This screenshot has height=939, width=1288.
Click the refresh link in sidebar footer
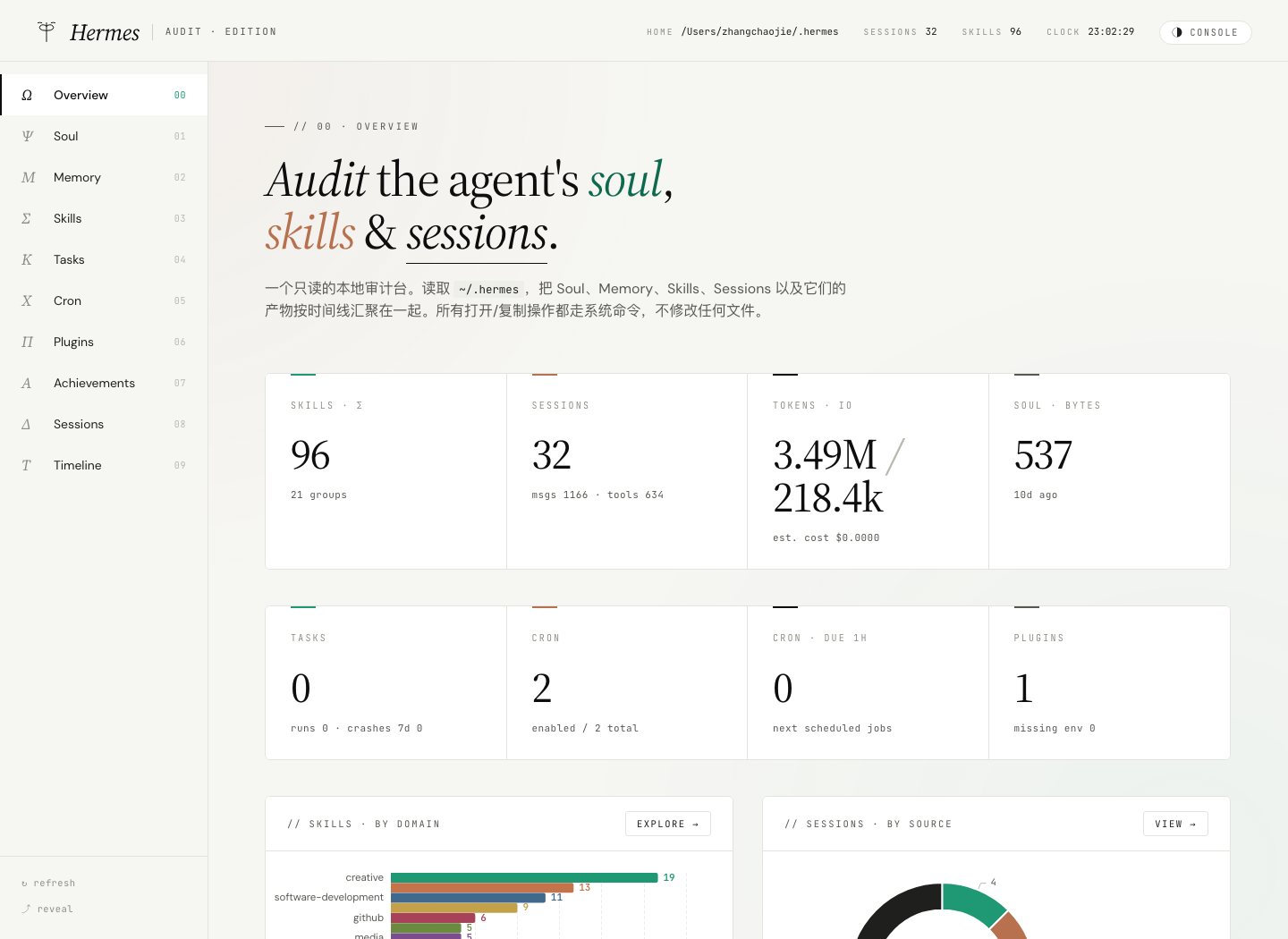48,883
